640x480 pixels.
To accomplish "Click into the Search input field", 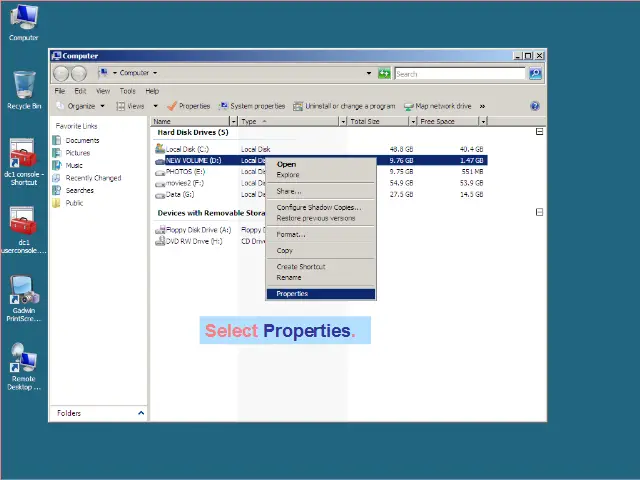I will click(x=460, y=73).
